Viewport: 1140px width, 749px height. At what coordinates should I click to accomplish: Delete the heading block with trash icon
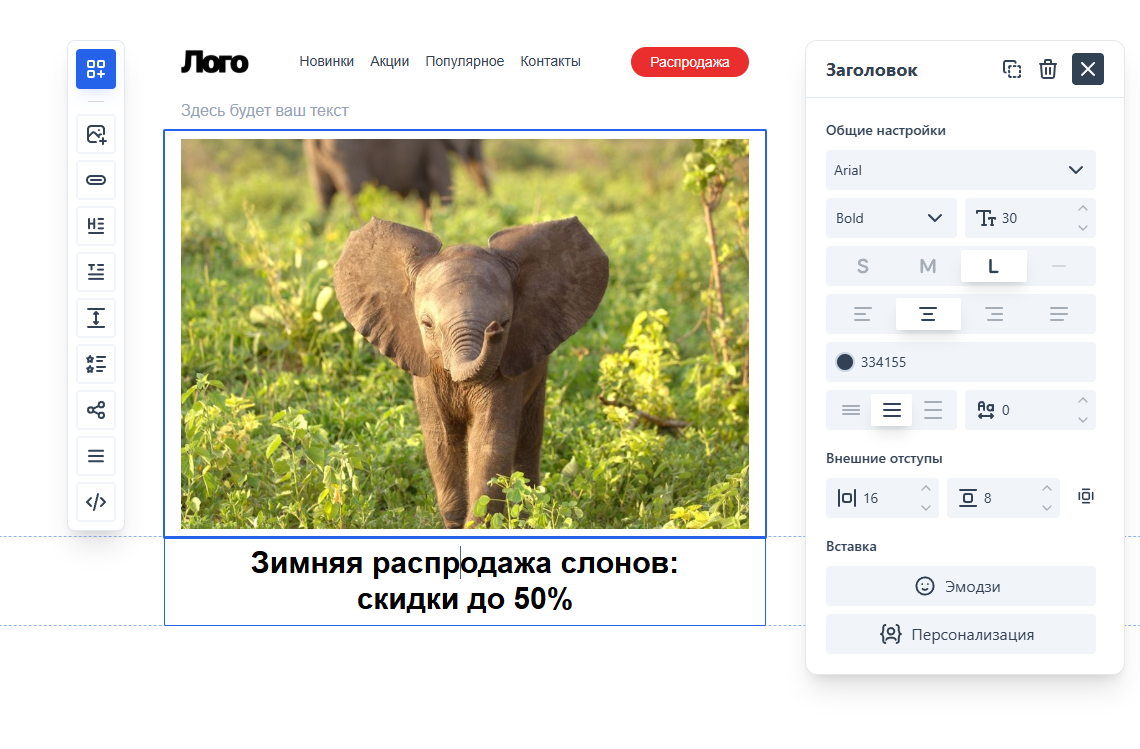(x=1048, y=69)
